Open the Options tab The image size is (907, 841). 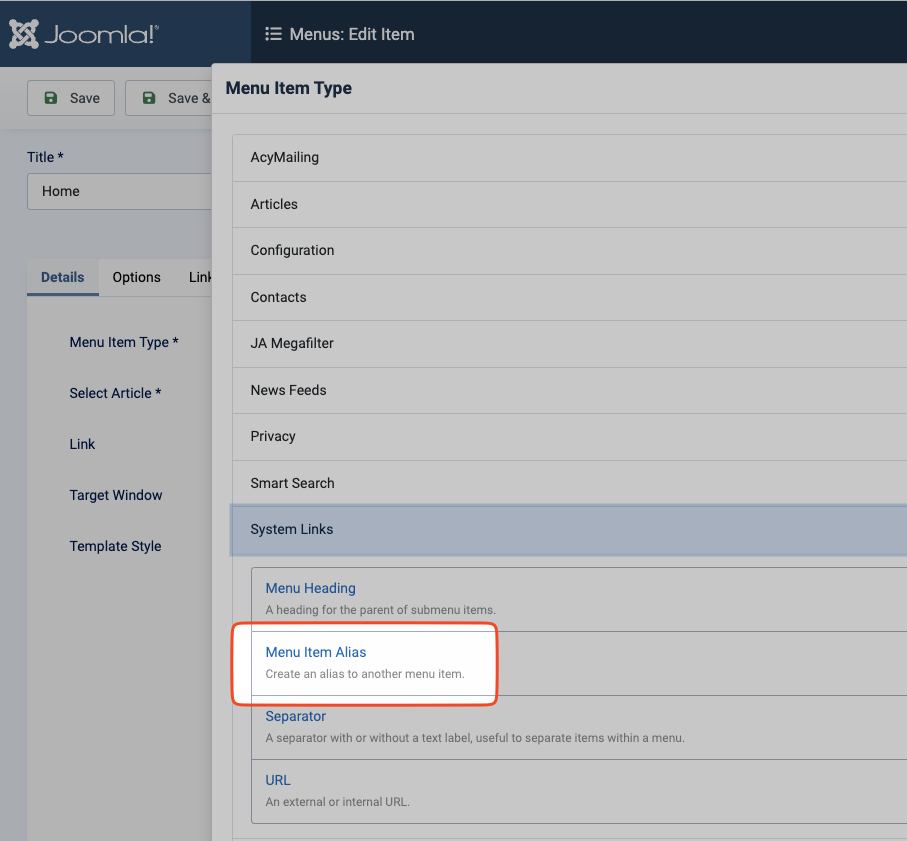click(x=136, y=277)
